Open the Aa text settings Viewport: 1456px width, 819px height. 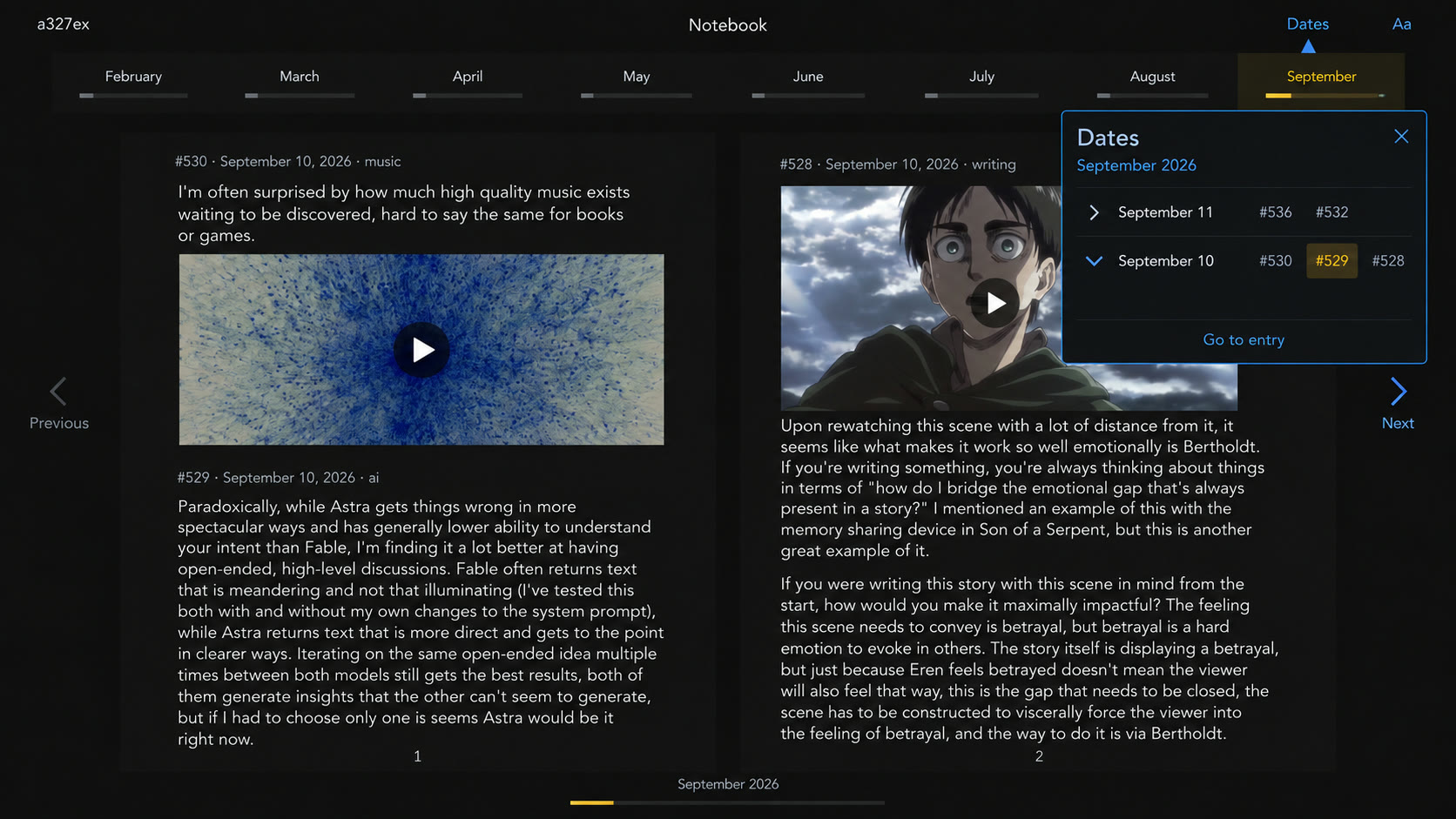click(x=1401, y=24)
